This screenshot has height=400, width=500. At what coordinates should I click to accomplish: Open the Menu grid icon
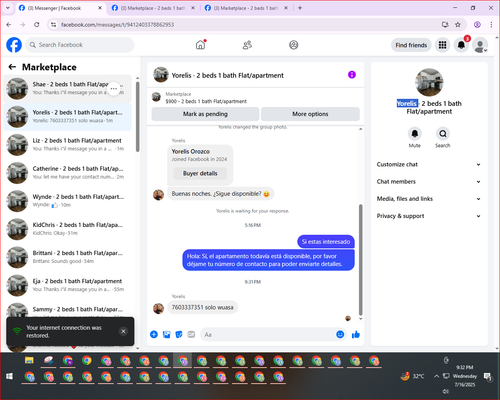tap(442, 45)
